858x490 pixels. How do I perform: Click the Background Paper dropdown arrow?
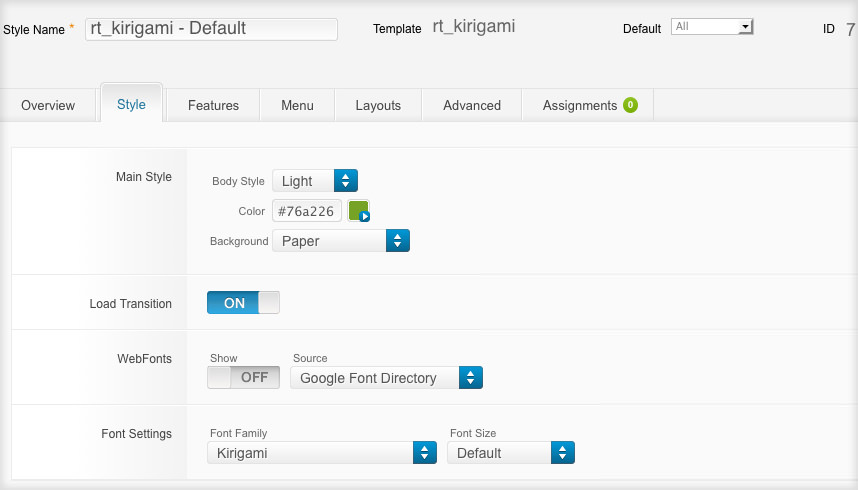point(398,241)
